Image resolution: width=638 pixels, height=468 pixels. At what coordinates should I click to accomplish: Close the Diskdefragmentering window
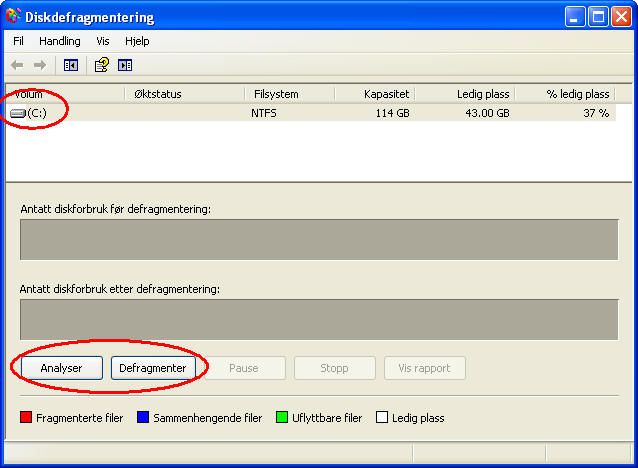622,17
